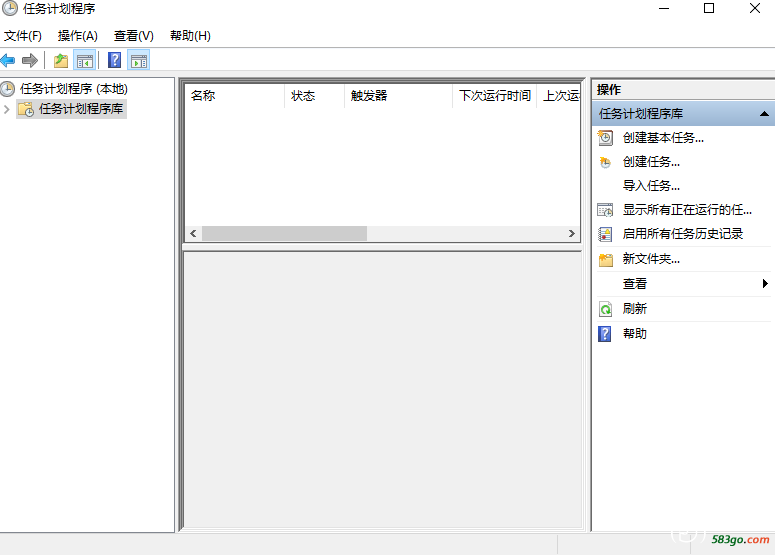Click the Back arrow toolbar icon
The width and height of the screenshot is (775, 555).
pyautogui.click(x=8, y=61)
